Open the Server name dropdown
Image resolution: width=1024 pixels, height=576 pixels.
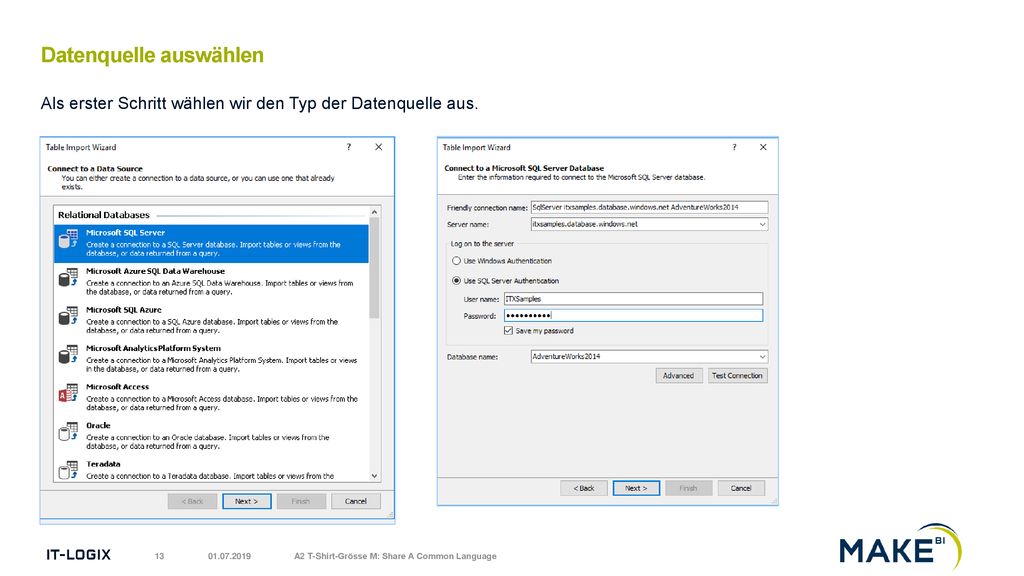point(761,224)
